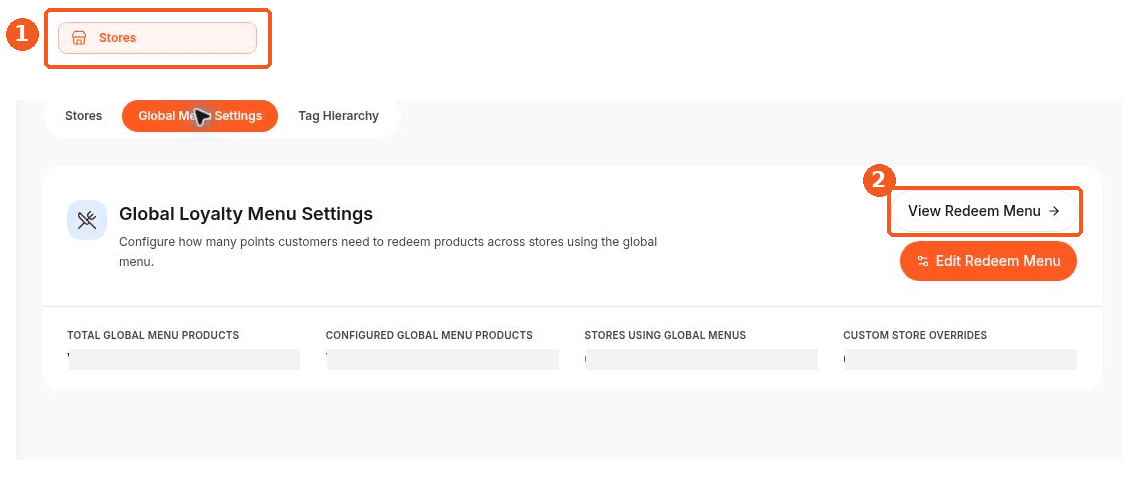Click the description text about redeeming points
The height and width of the screenshot is (480, 1138).
coord(388,251)
